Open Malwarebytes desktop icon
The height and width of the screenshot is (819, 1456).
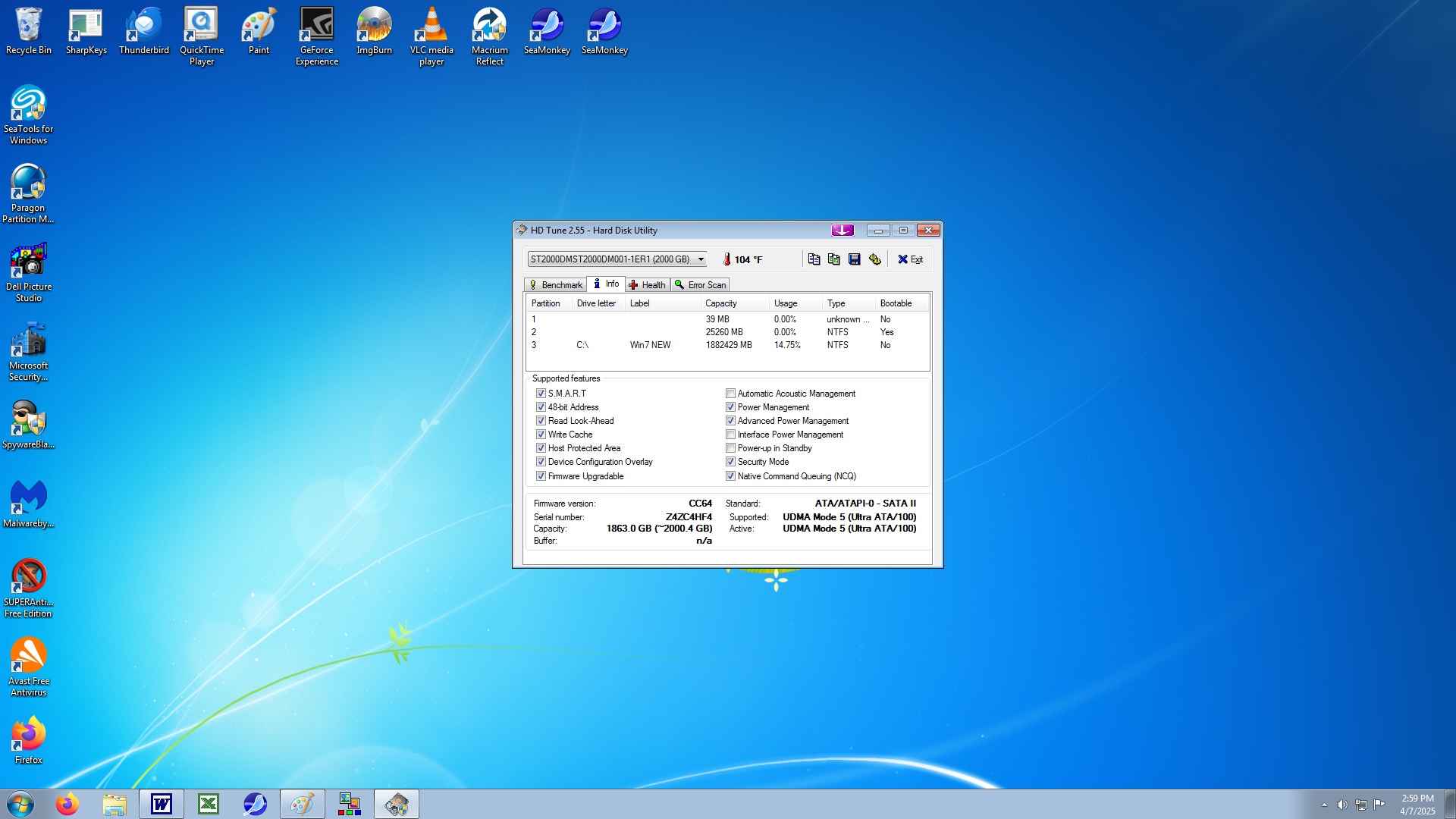(29, 504)
